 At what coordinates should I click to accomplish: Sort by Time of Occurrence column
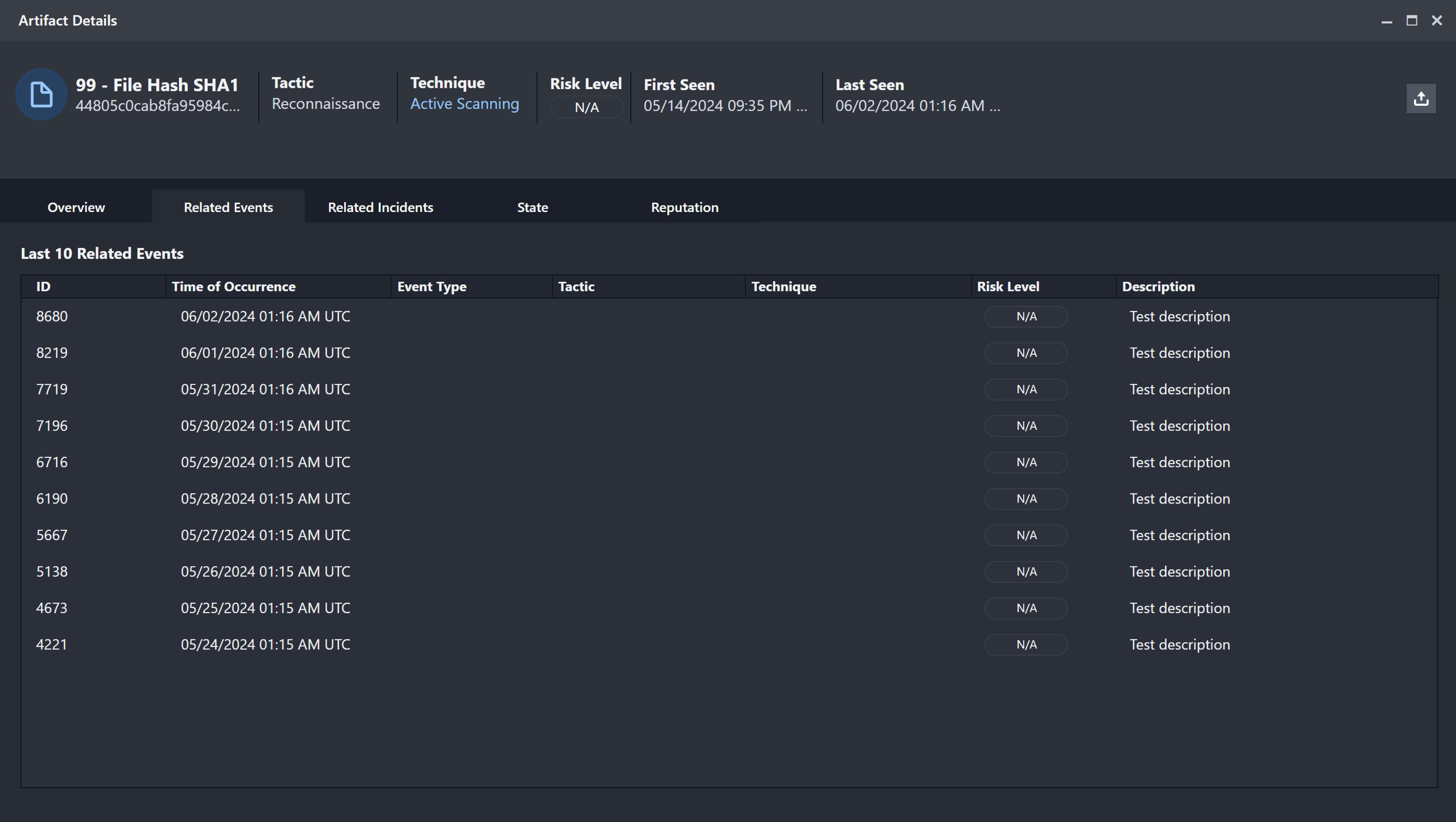233,287
